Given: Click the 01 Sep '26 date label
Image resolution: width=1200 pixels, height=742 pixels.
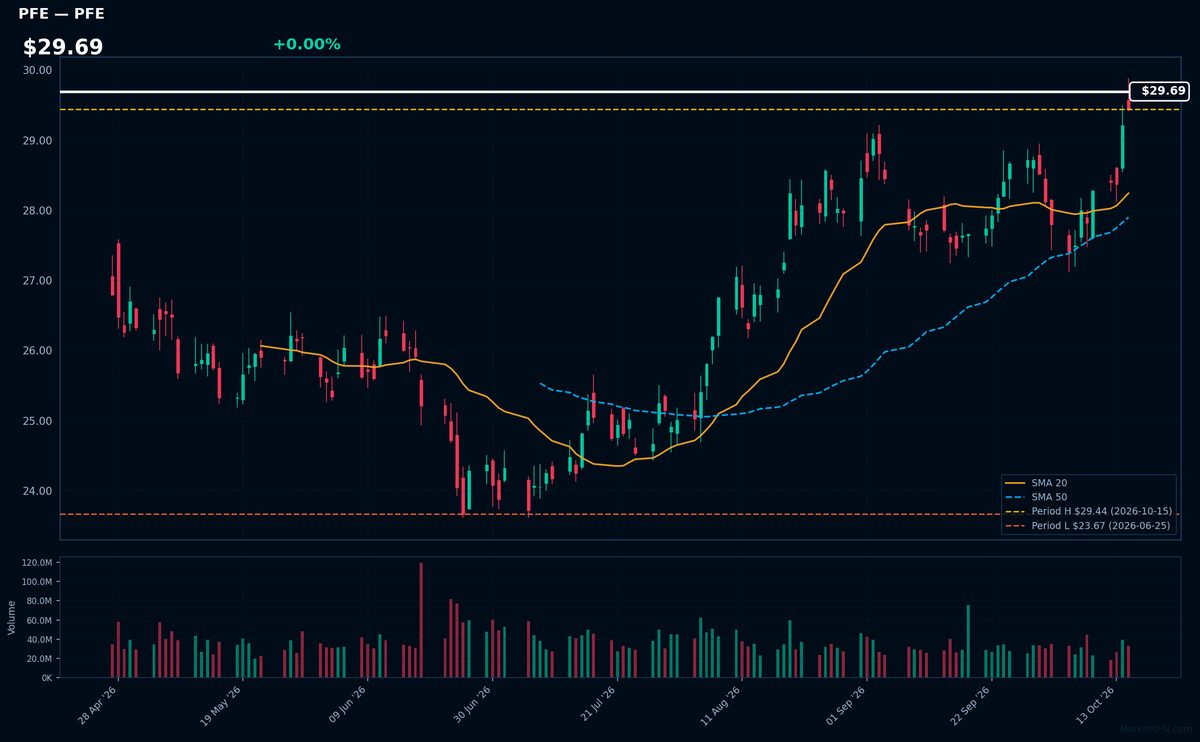Looking at the screenshot, I should 847,705.
